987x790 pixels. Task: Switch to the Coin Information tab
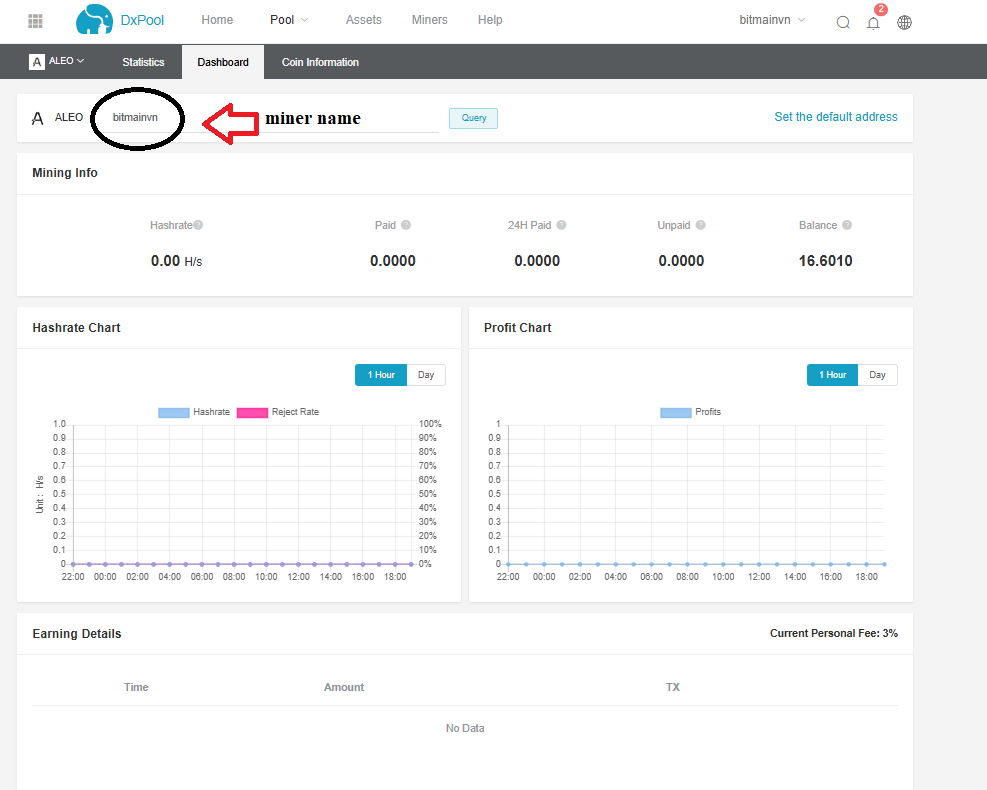320,62
